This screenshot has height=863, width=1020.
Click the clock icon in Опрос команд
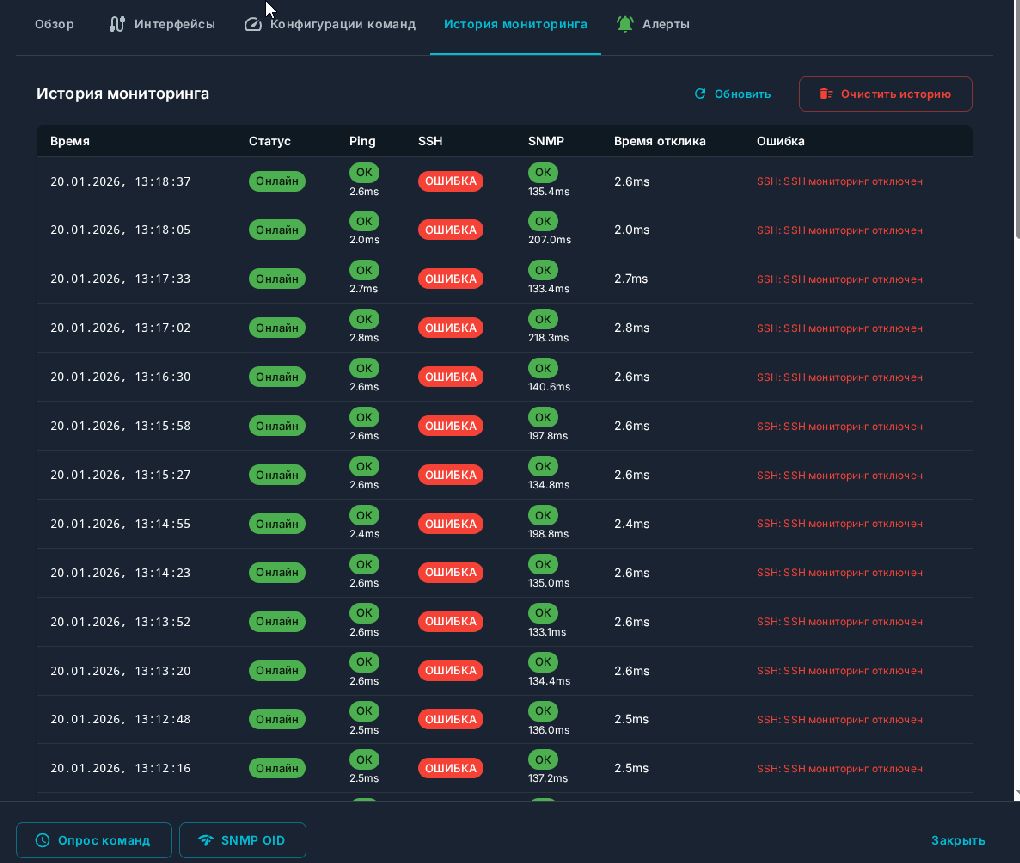(42, 840)
